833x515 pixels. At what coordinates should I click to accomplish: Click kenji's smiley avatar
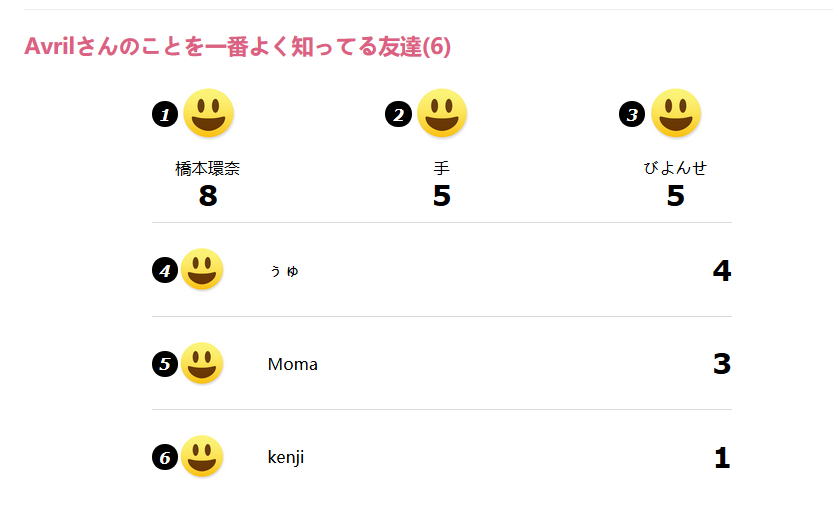[202, 456]
